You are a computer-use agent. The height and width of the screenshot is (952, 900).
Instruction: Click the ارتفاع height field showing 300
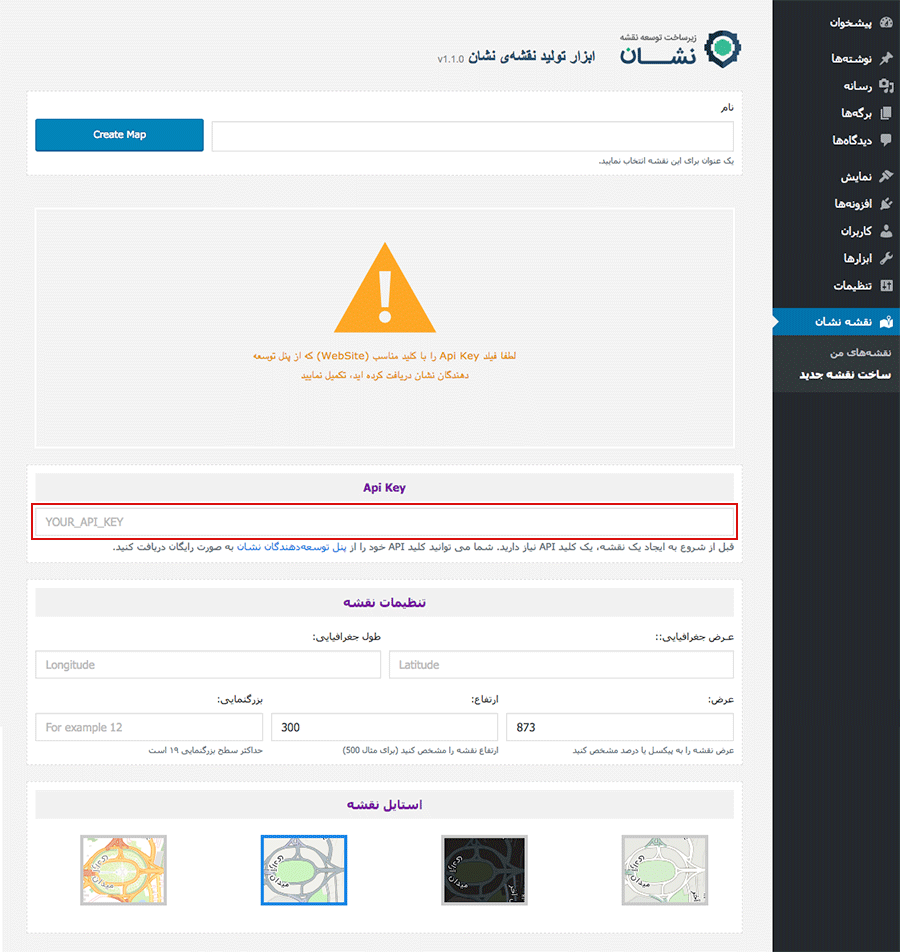pyautogui.click(x=384, y=727)
